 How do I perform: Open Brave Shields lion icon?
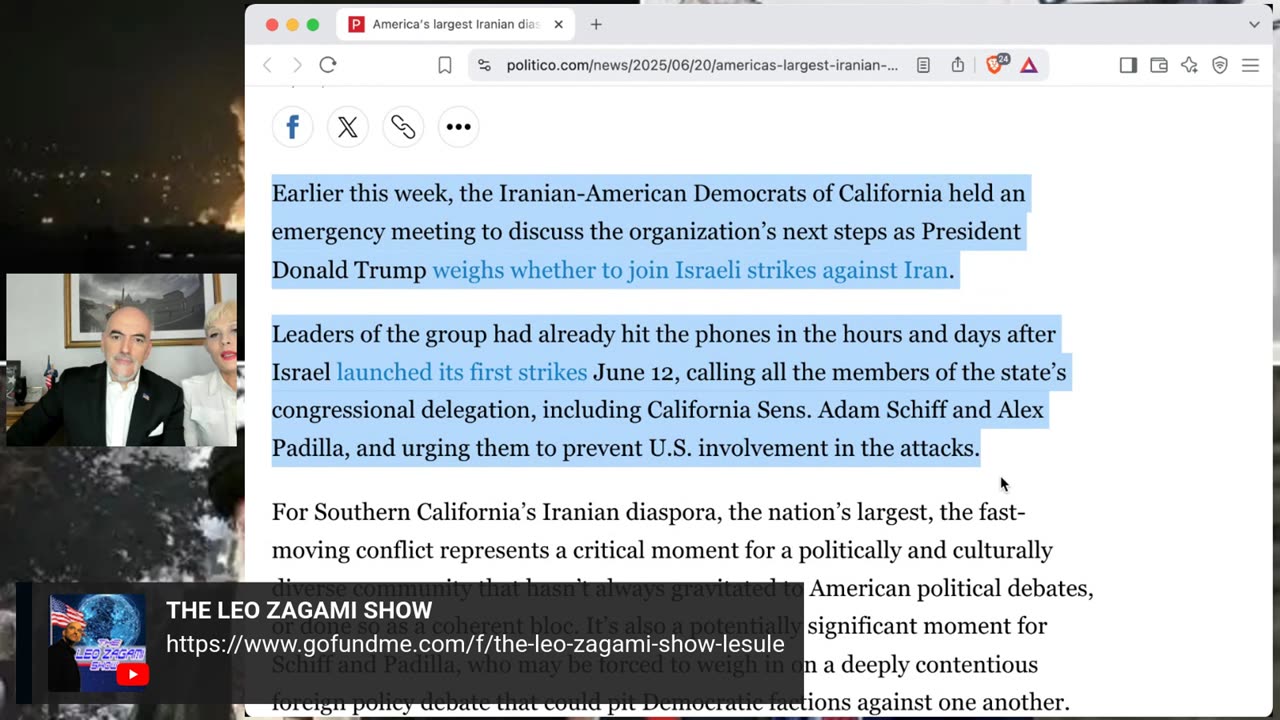pyautogui.click(x=996, y=65)
